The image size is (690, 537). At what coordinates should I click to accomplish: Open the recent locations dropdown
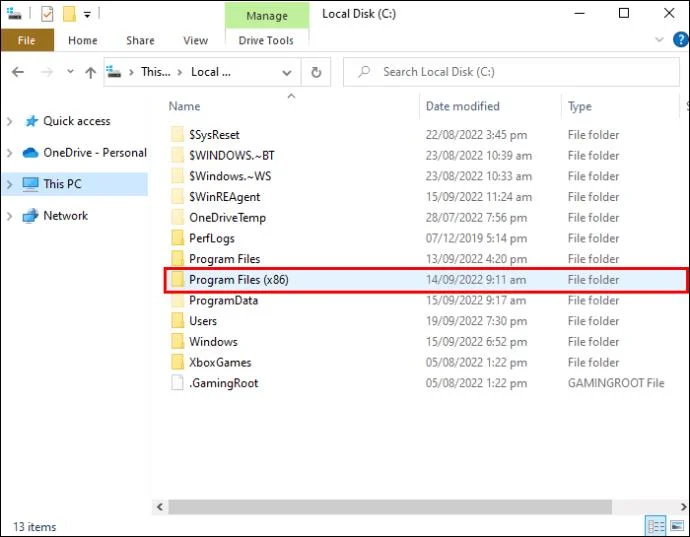pos(70,71)
